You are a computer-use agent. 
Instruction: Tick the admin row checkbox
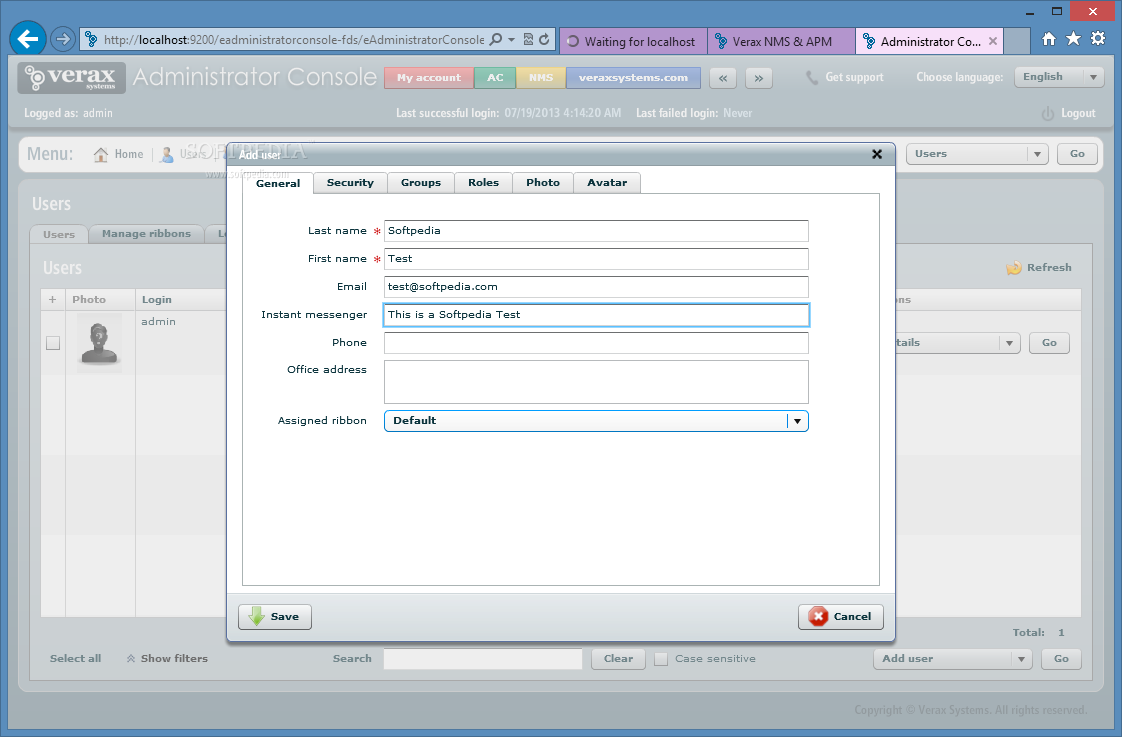pyautogui.click(x=53, y=343)
